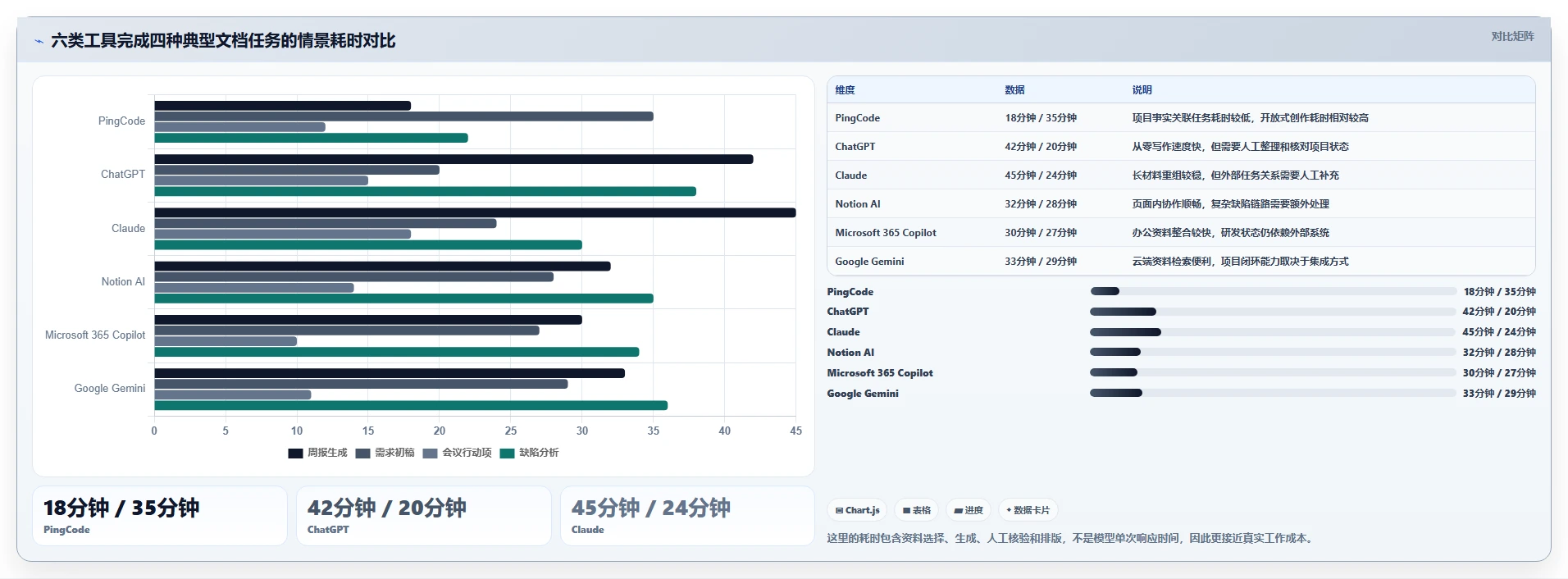1568x579 pixels.
Task: Open the PingCode 18分钟 / 35分钟 data card
Action: [160, 516]
